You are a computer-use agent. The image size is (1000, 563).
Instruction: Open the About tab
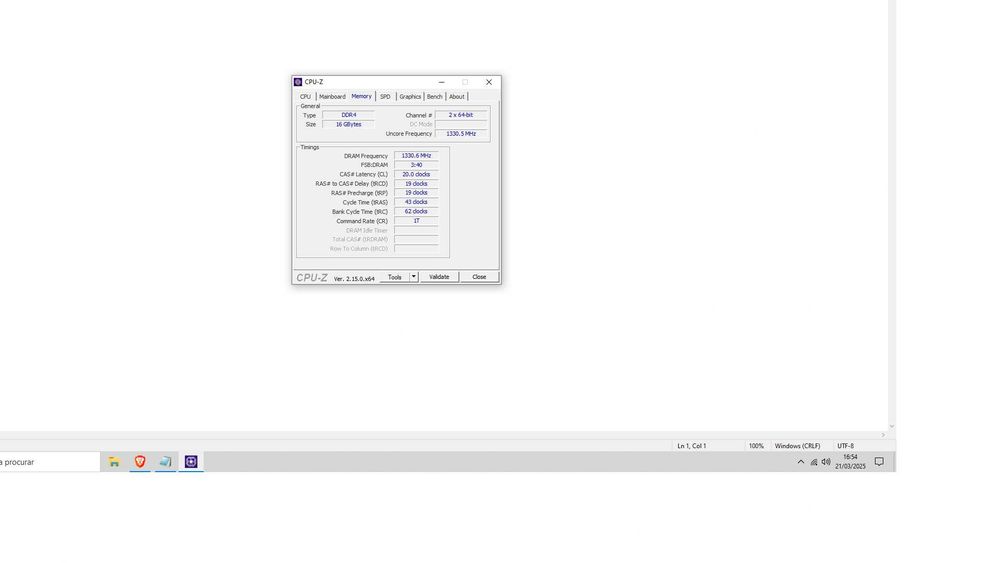[x=457, y=97]
